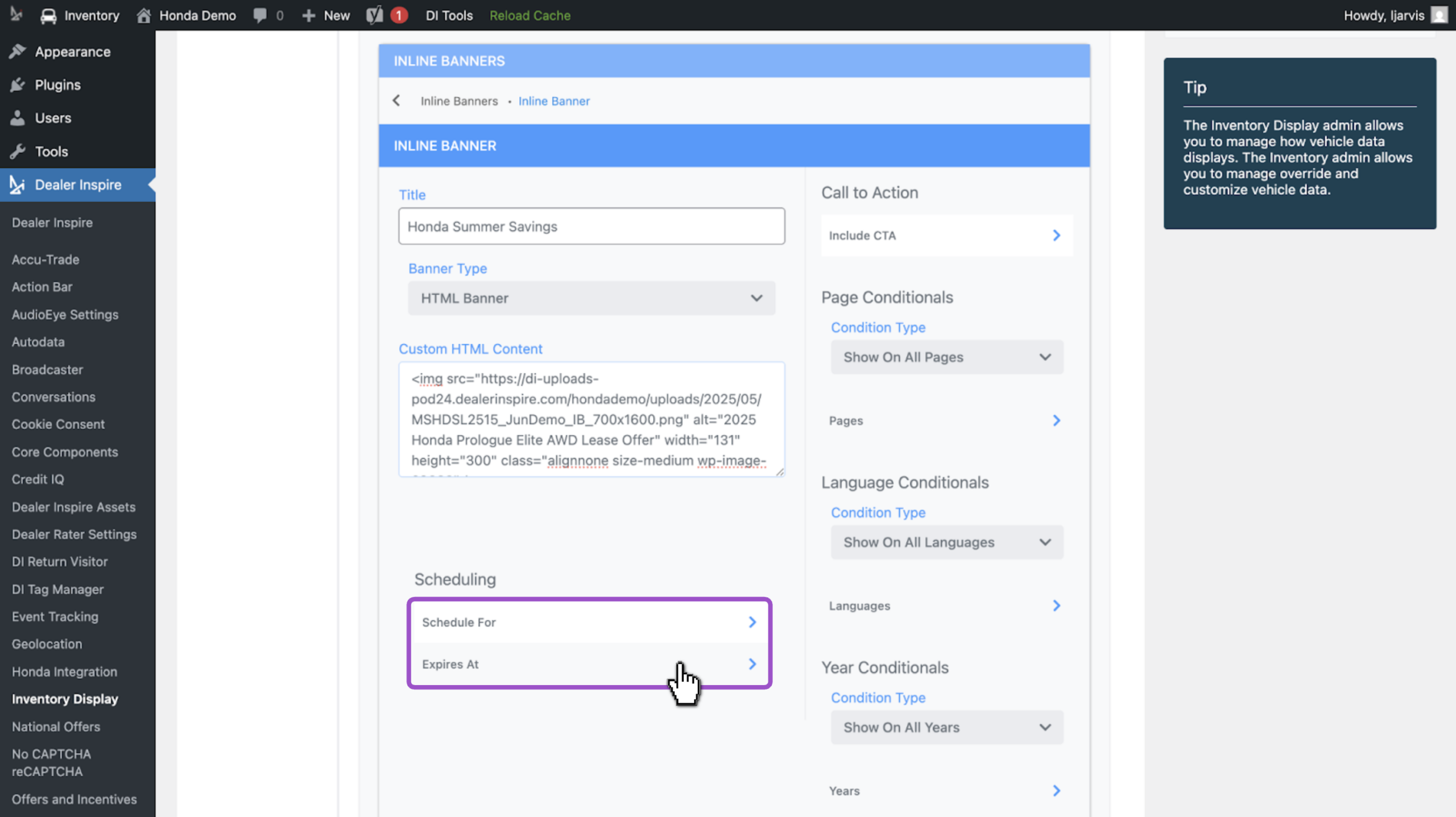Click the Tools wrench icon in sidebar

click(18, 151)
